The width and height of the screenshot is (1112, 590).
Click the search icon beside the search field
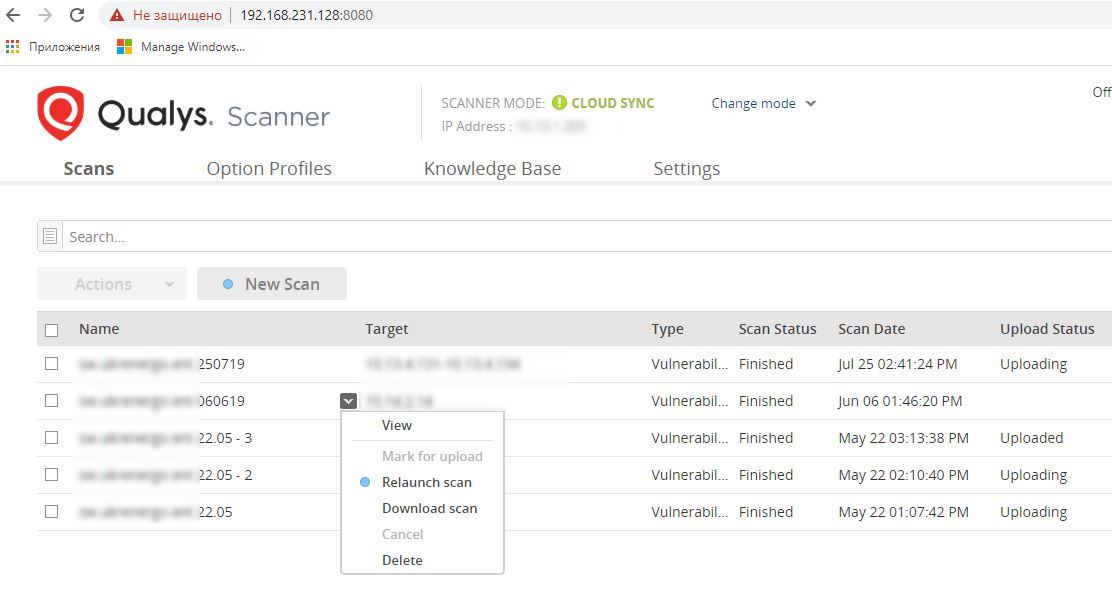coord(50,235)
